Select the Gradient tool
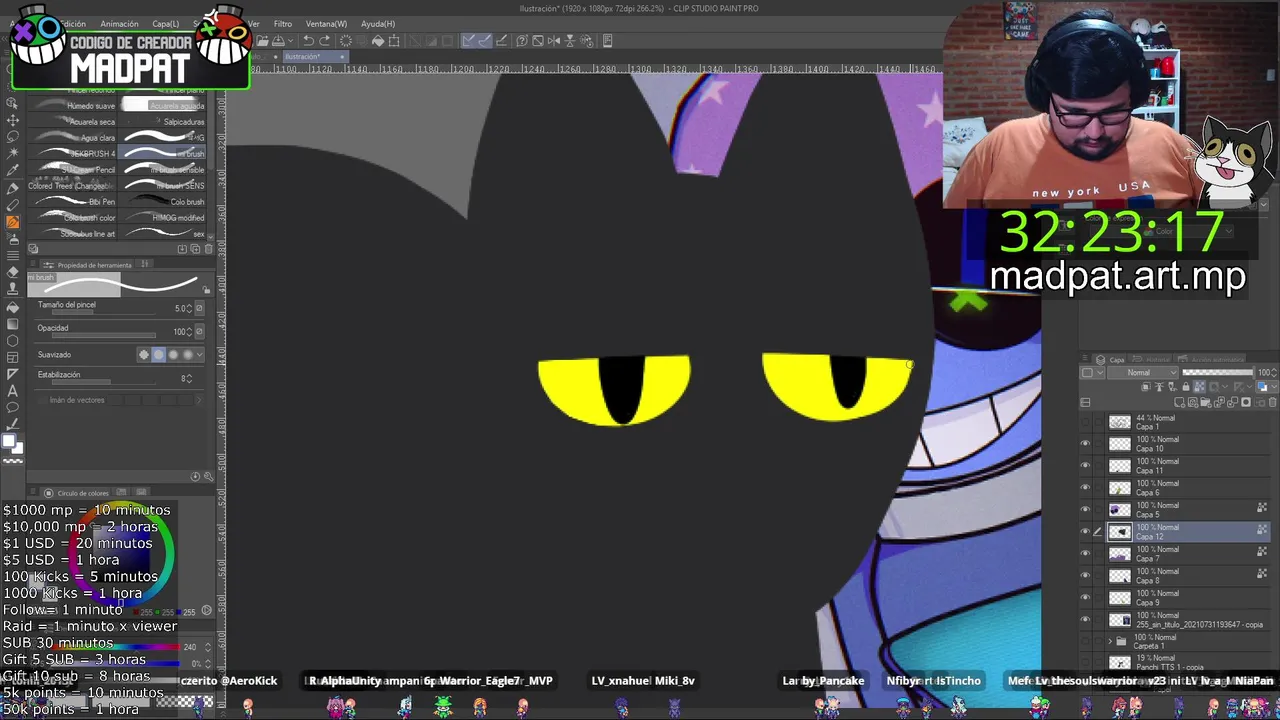The width and height of the screenshot is (1280, 720). tap(12, 324)
